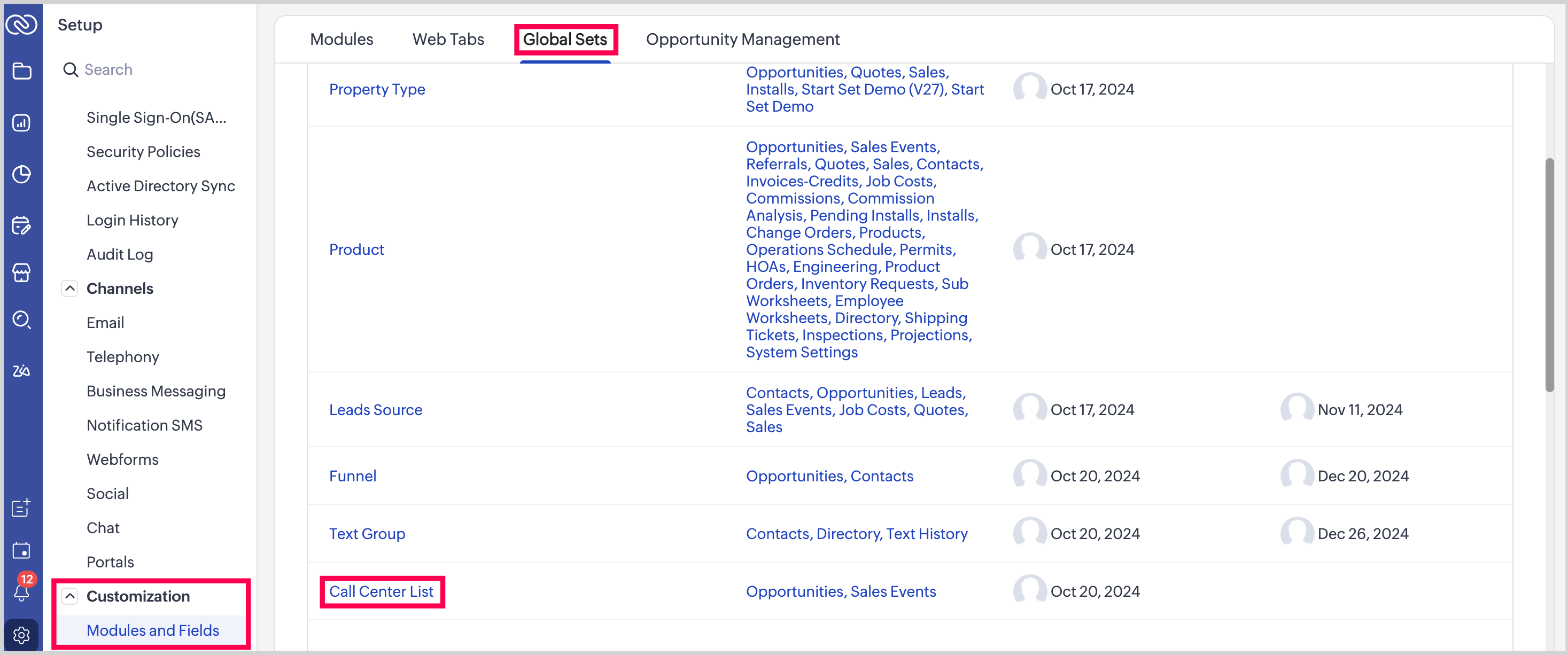Open the bar chart reports icon
1568x655 pixels.
click(x=22, y=123)
